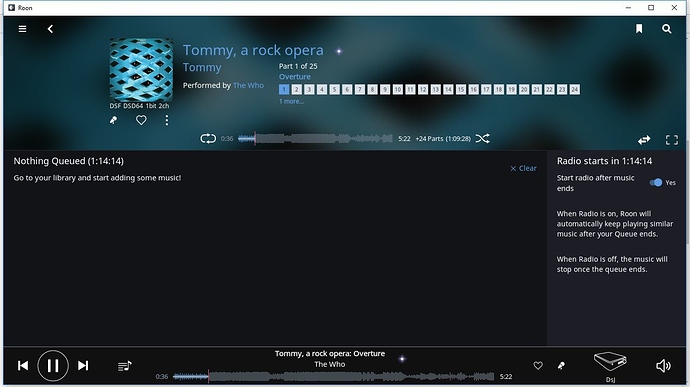Image resolution: width=690 pixels, height=387 pixels.
Task: Skip to previous track
Action: (x=23, y=365)
